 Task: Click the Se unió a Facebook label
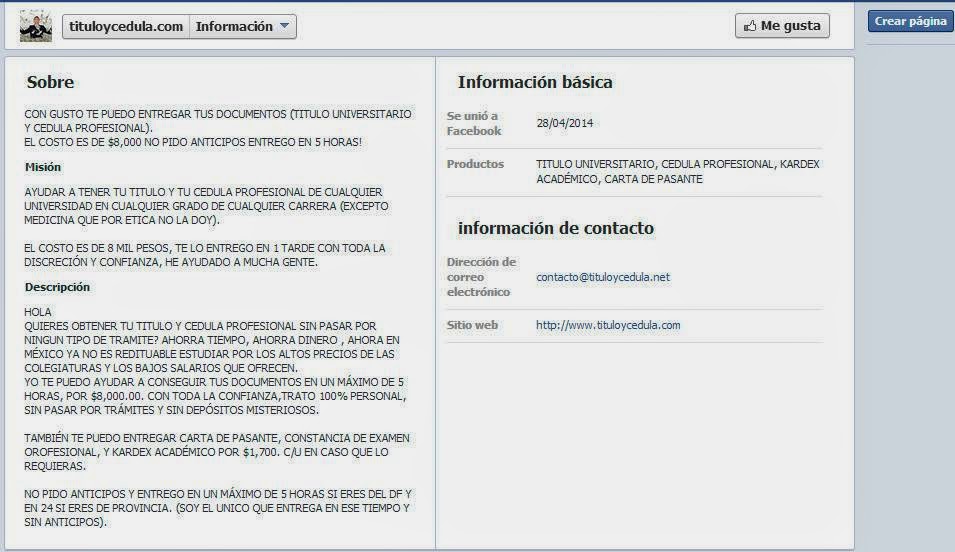(x=474, y=123)
